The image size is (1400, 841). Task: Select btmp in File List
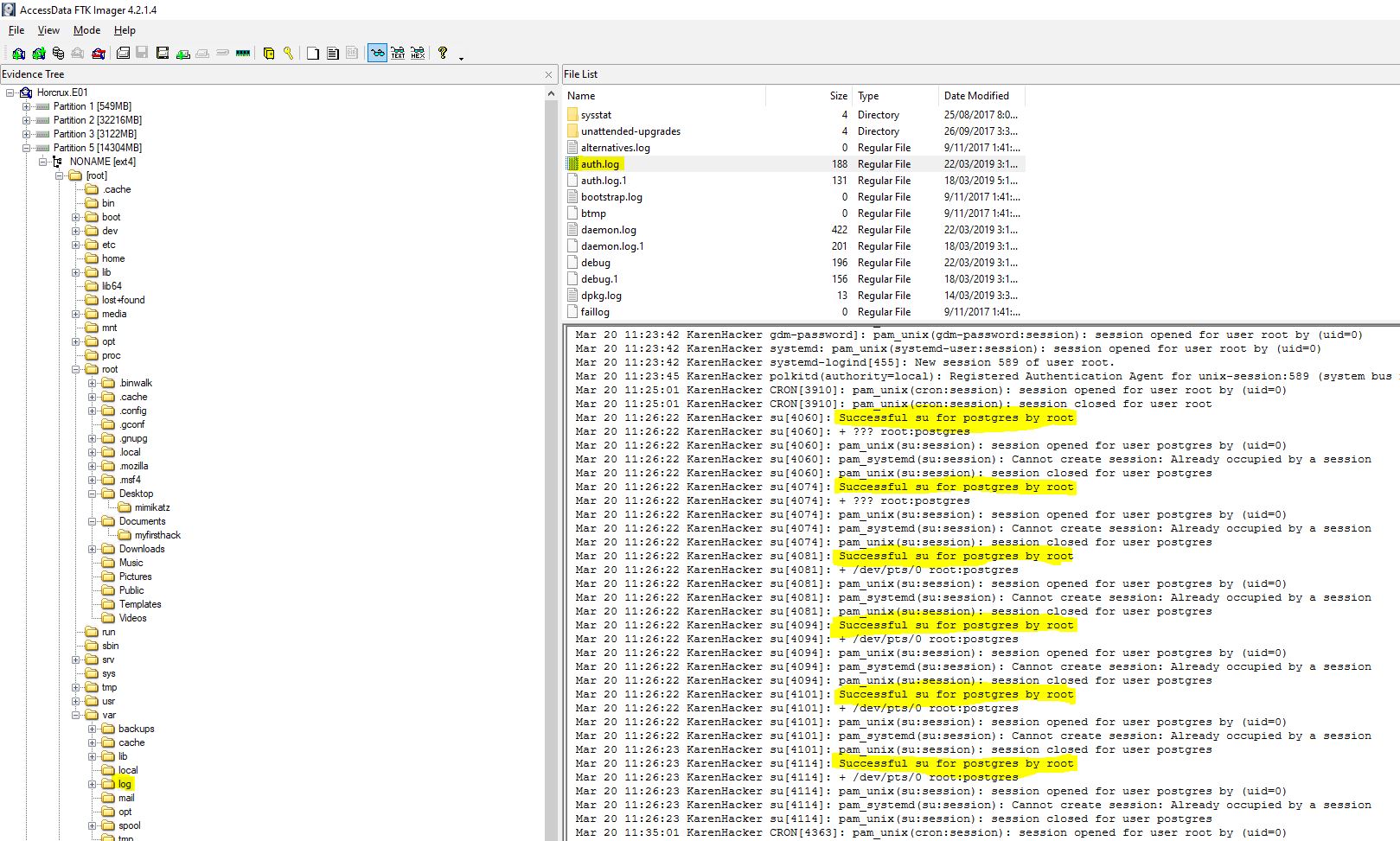tap(593, 213)
